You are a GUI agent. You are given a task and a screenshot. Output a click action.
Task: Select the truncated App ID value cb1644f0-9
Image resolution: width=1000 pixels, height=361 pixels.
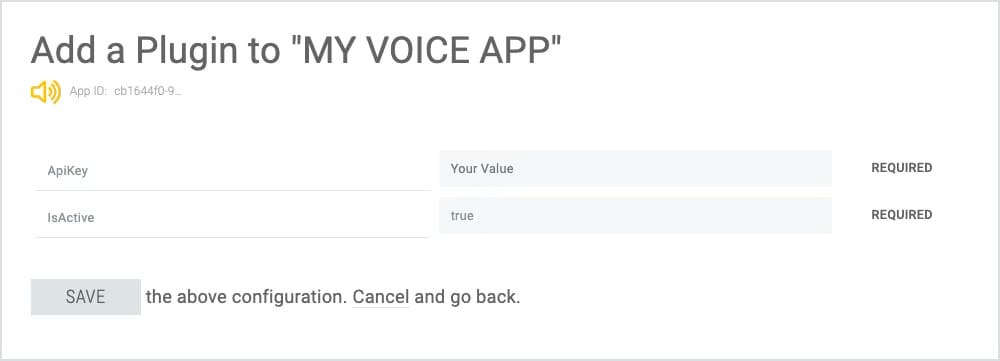click(x=148, y=91)
